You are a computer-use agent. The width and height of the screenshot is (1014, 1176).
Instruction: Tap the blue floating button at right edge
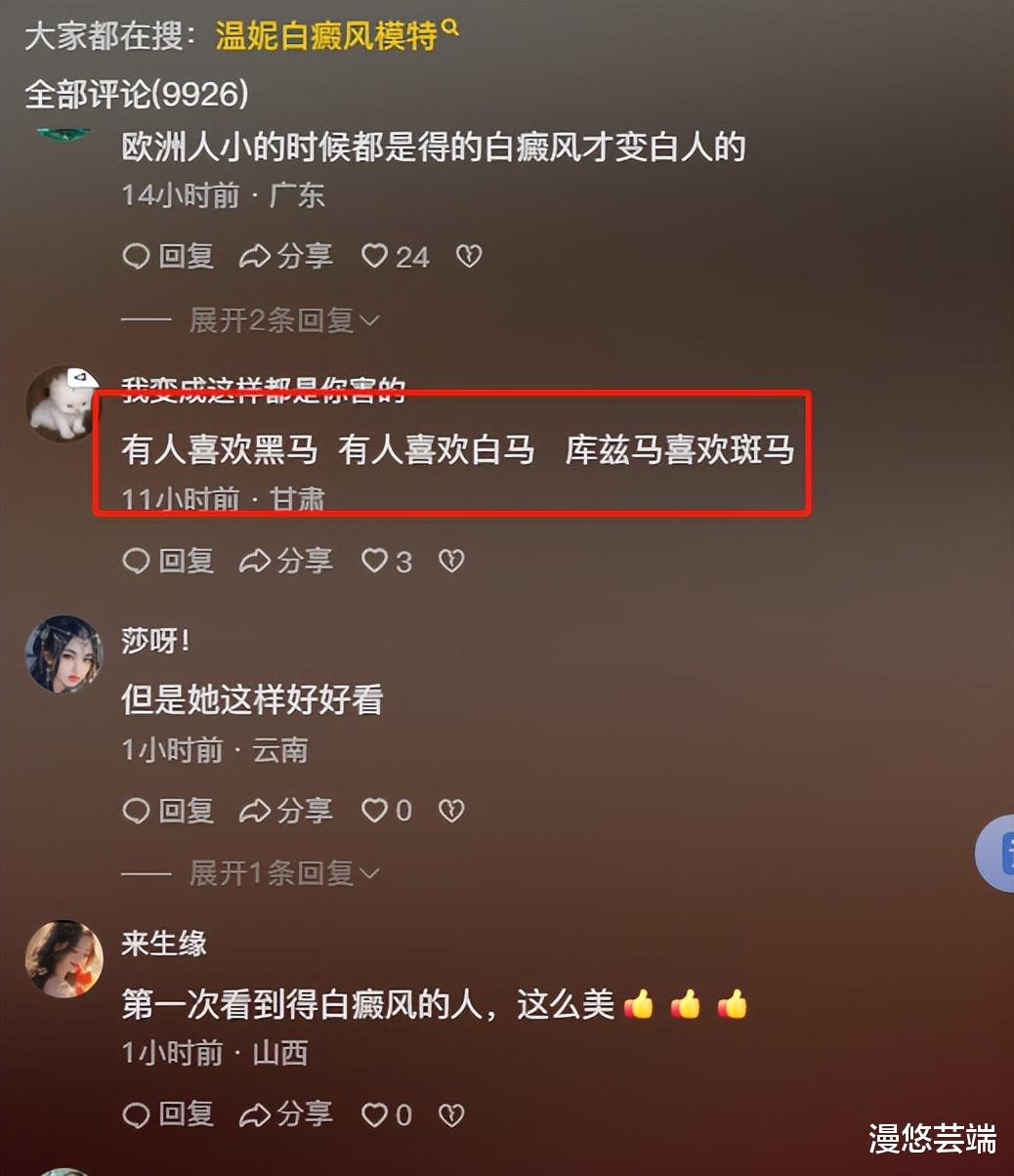pyautogui.click(x=995, y=854)
